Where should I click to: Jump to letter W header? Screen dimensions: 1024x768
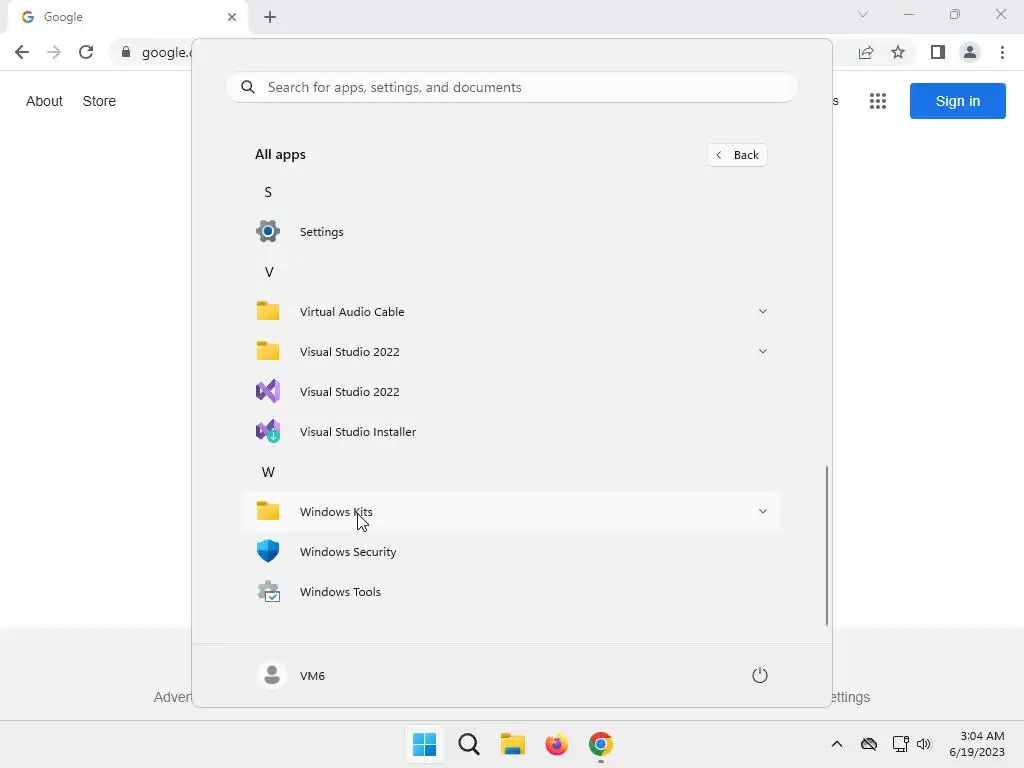[268, 472]
